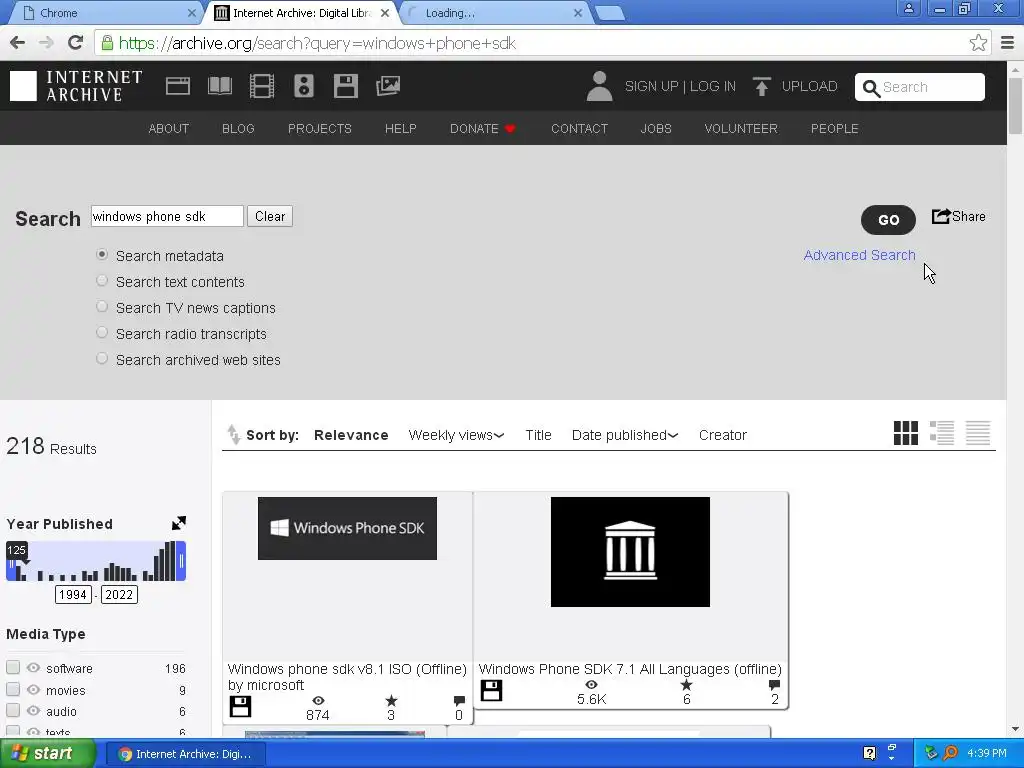The width and height of the screenshot is (1024, 768).
Task: Select Search metadata radio button
Action: [x=102, y=255]
